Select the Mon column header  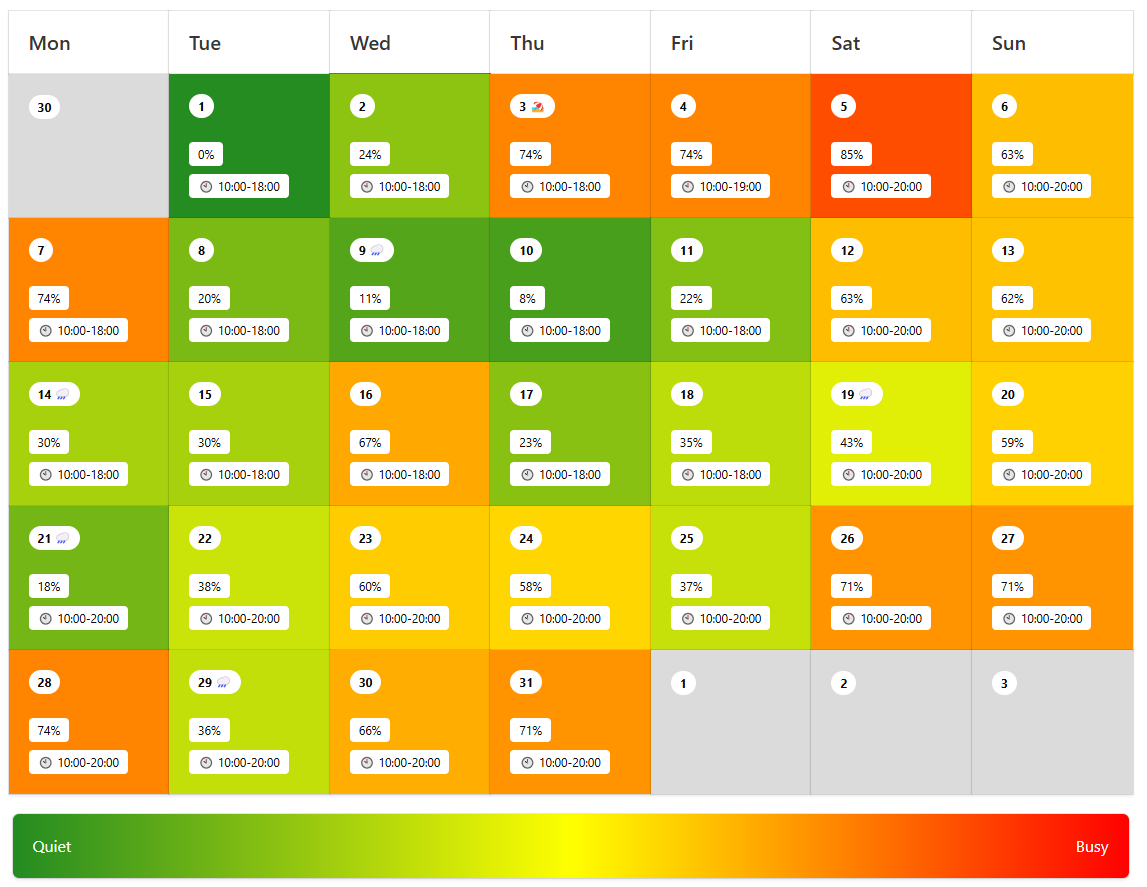click(50, 43)
